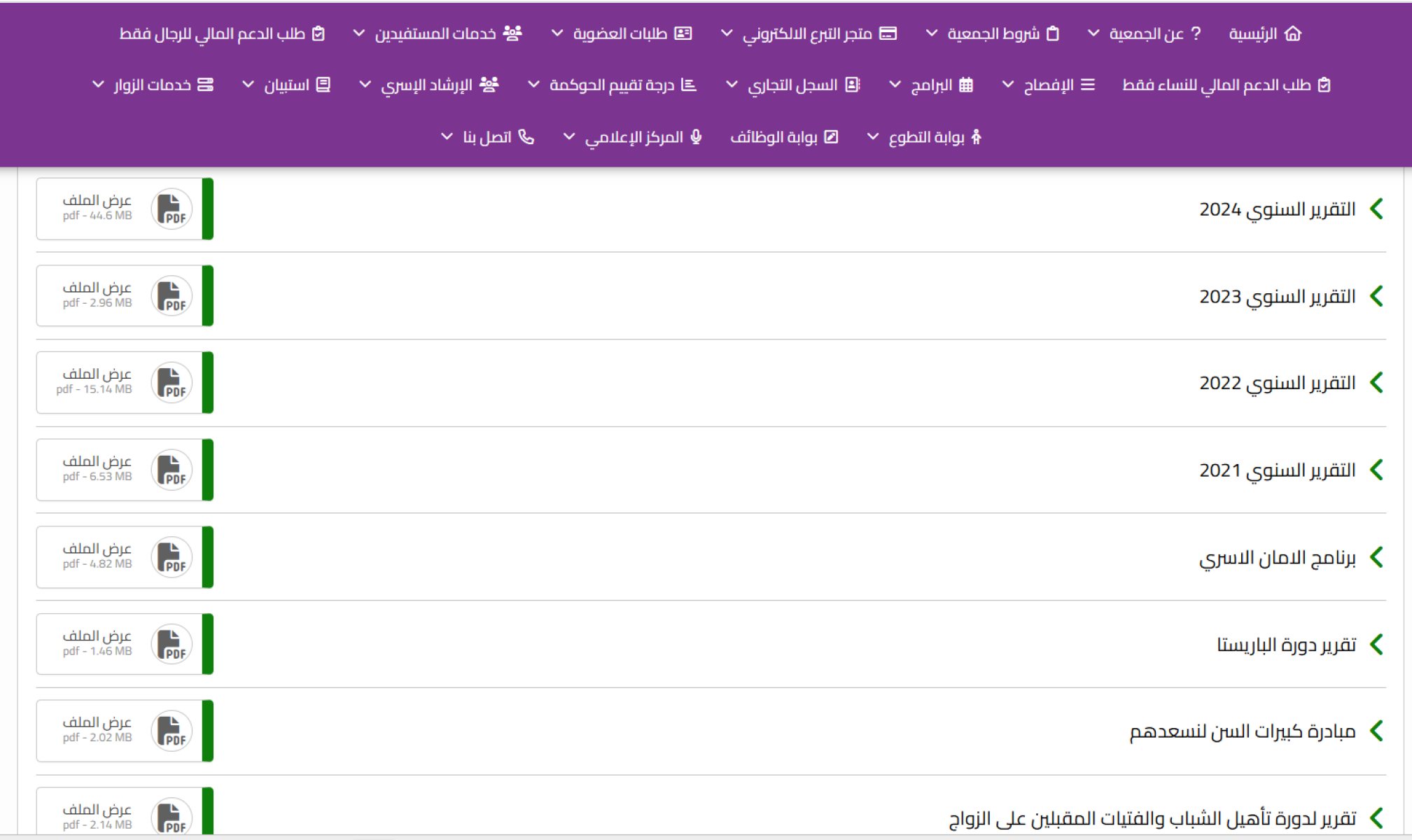This screenshot has width=1412, height=840.
Task: Click the phone icon beside اتصل بنا
Action: 526,137
